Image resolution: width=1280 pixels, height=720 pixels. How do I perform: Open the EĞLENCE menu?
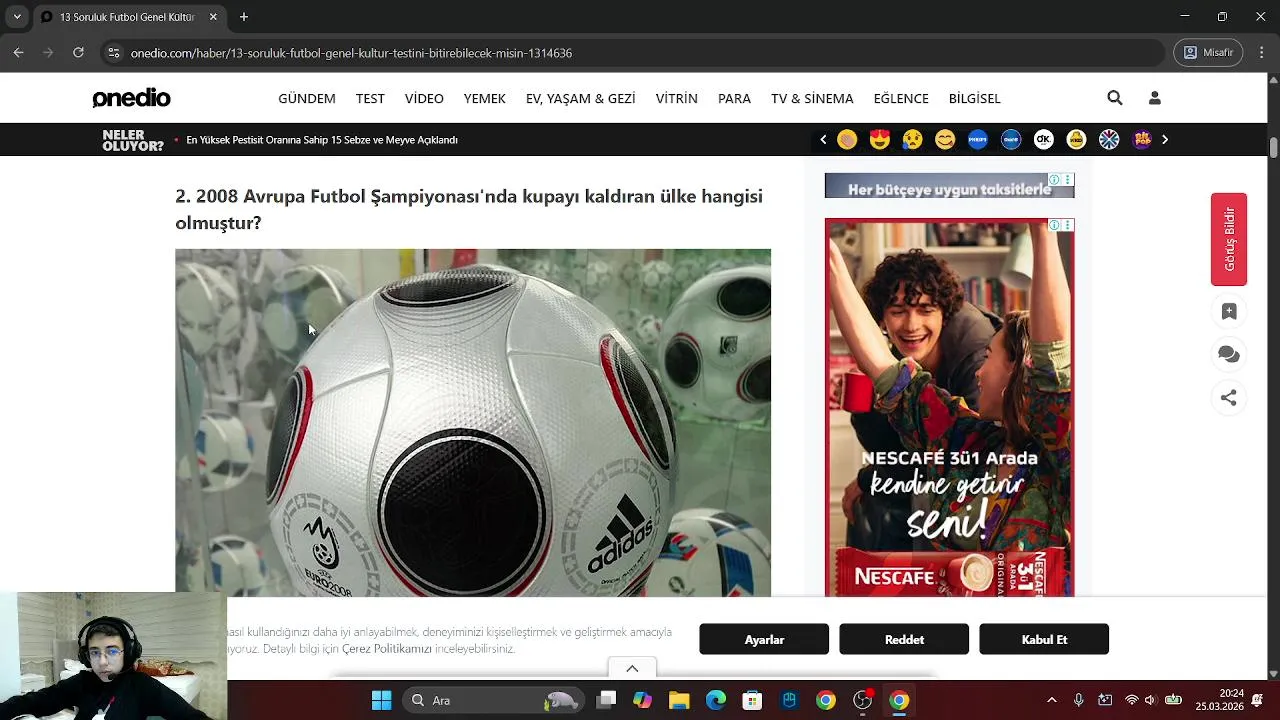pyautogui.click(x=901, y=98)
